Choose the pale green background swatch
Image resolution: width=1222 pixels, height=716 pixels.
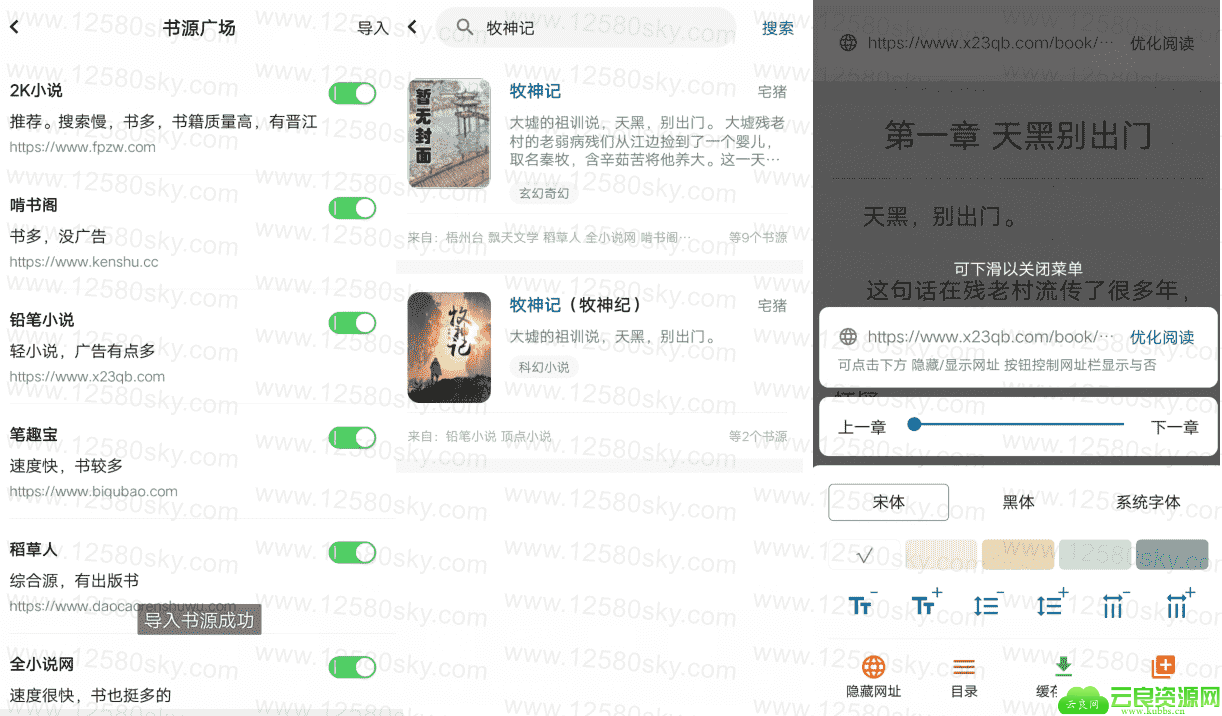click(1095, 555)
